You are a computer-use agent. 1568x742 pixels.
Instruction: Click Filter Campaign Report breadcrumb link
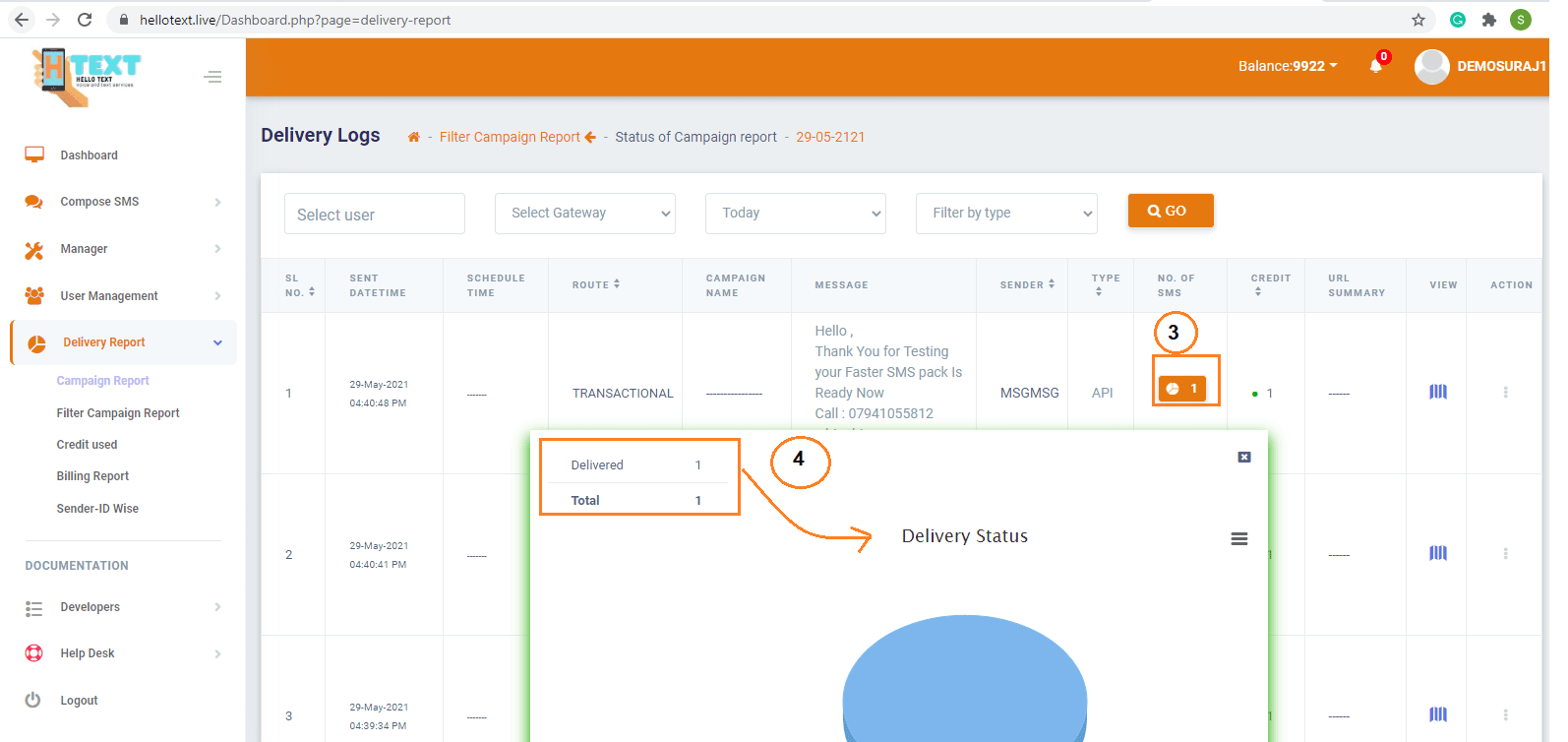click(510, 137)
